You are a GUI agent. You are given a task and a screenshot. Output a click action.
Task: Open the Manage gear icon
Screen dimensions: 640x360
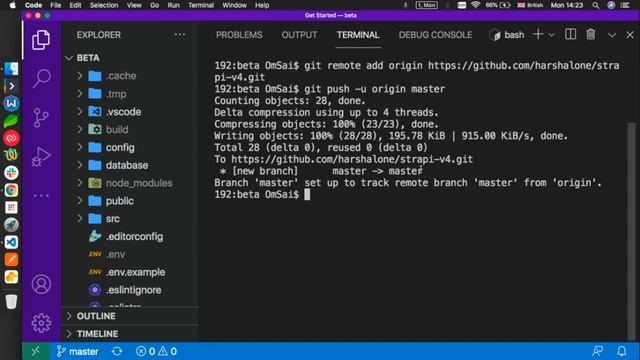coord(41,323)
